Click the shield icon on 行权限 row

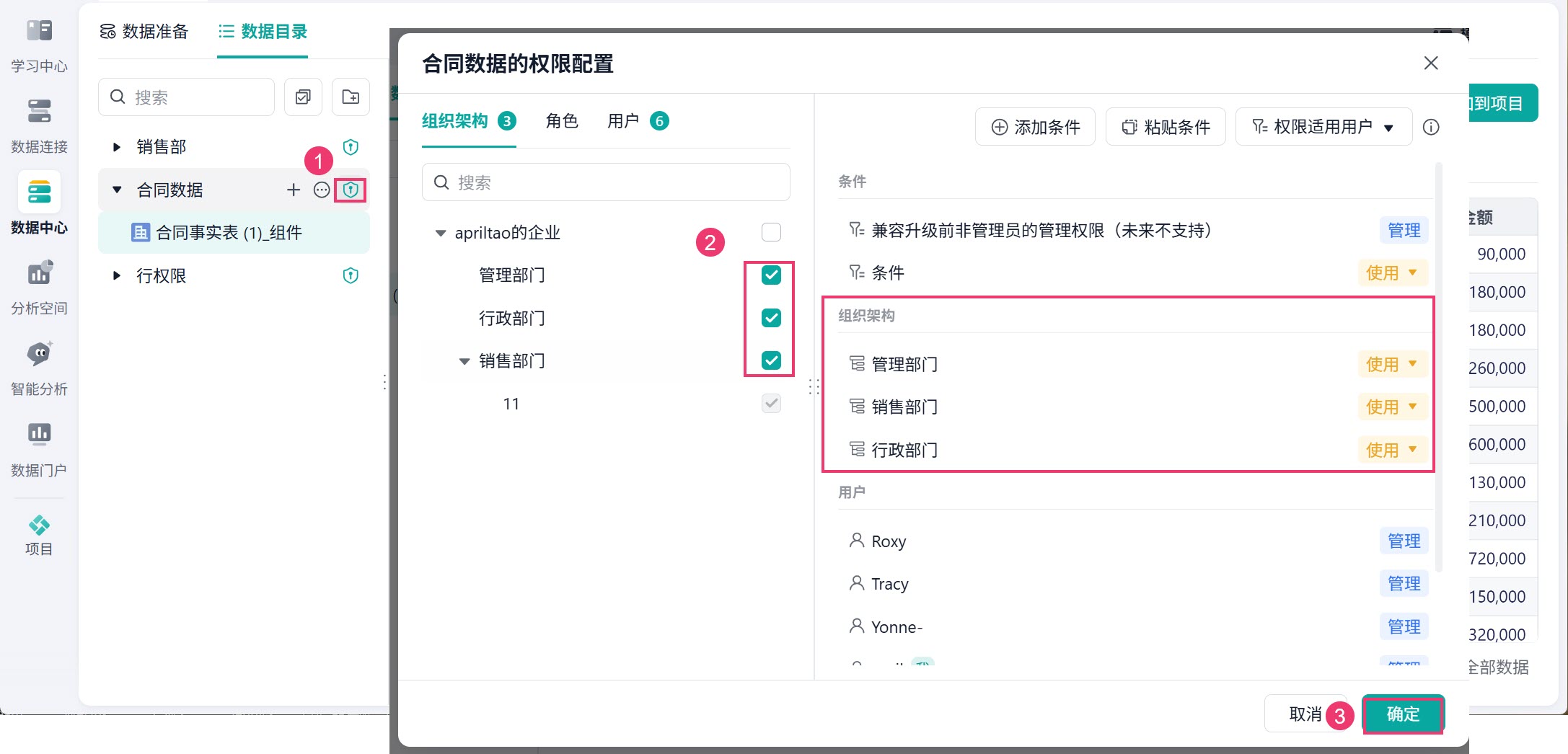click(351, 275)
